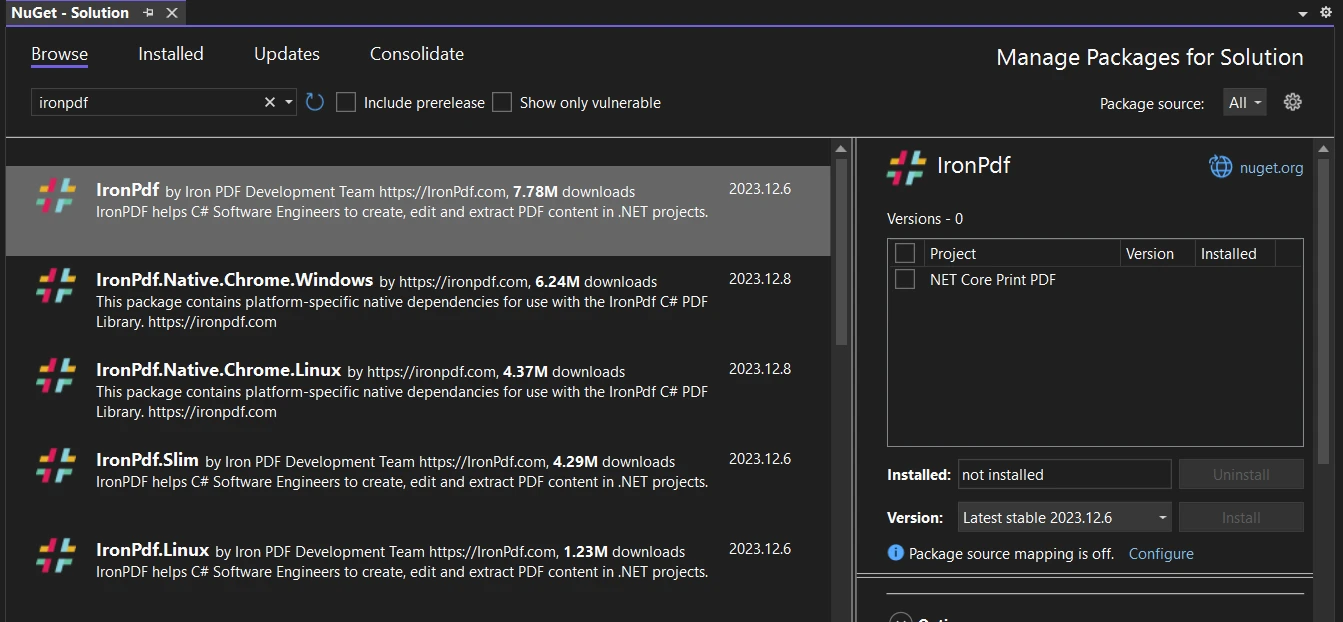This screenshot has width=1343, height=622.
Task: Click the IronPdf.Native.Chrome.Windows package icon
Action: (56, 286)
